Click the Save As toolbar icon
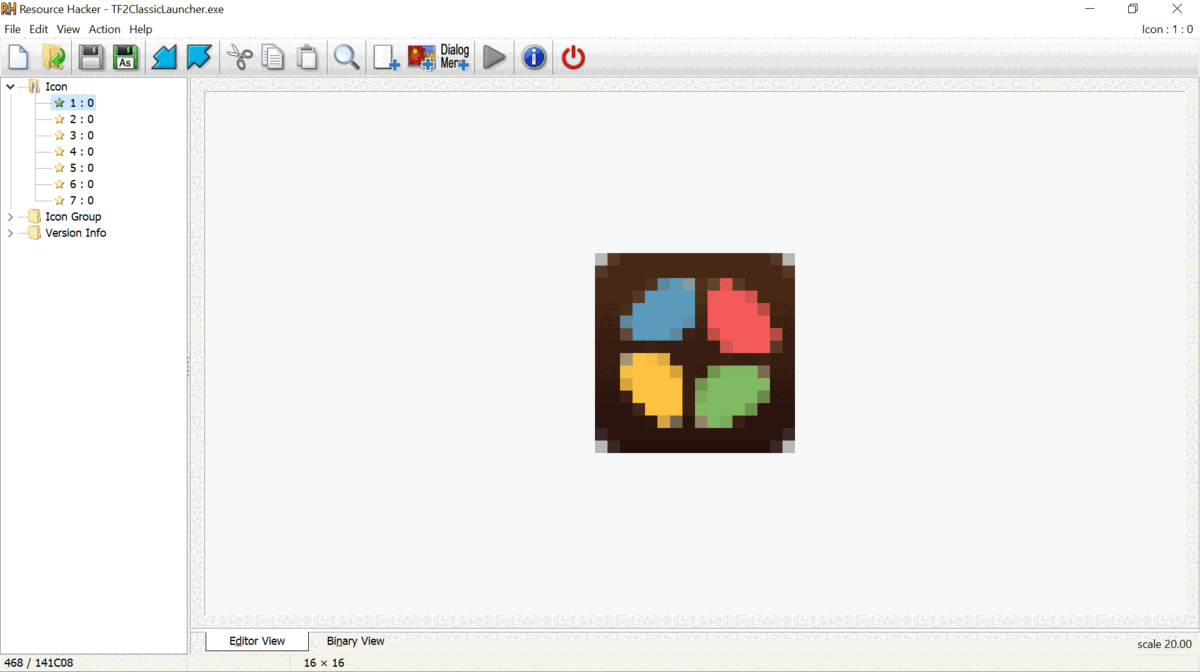 pos(125,57)
